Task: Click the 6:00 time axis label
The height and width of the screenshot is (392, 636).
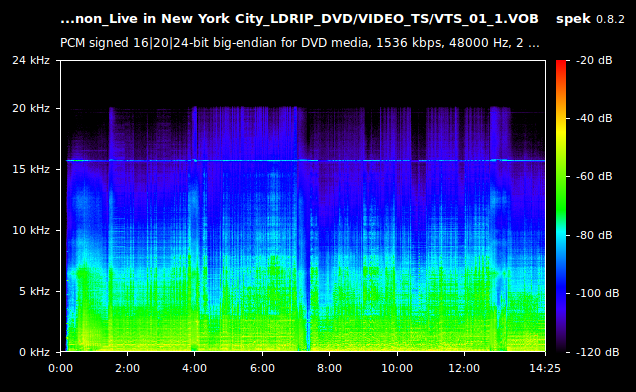Action: tap(262, 368)
